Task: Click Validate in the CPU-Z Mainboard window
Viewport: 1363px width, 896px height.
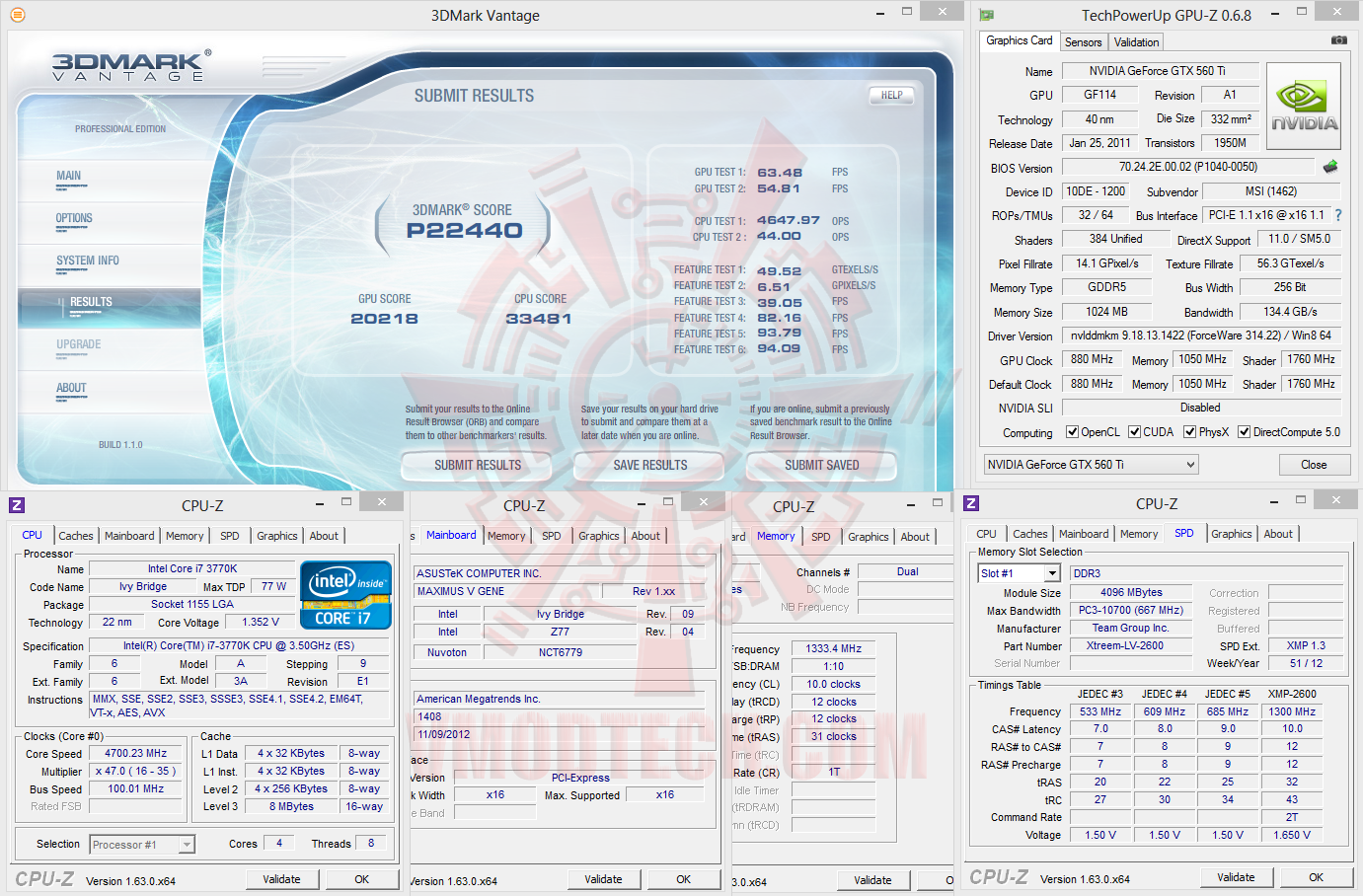Action: coord(603,879)
